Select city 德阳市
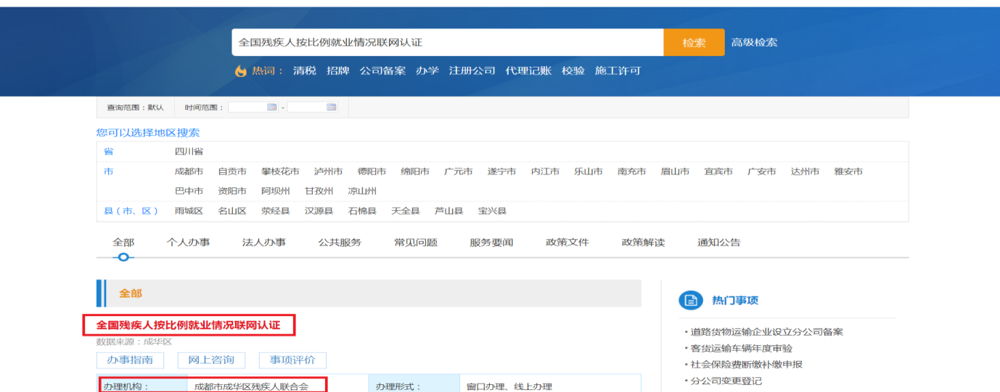1000x392 pixels. [x=372, y=171]
